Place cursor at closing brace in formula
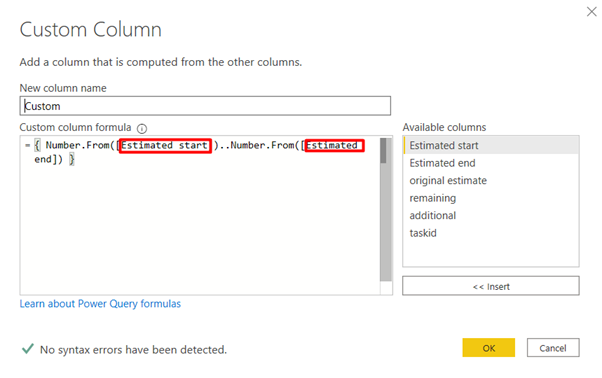The width and height of the screenshot is (602, 378). 71,159
